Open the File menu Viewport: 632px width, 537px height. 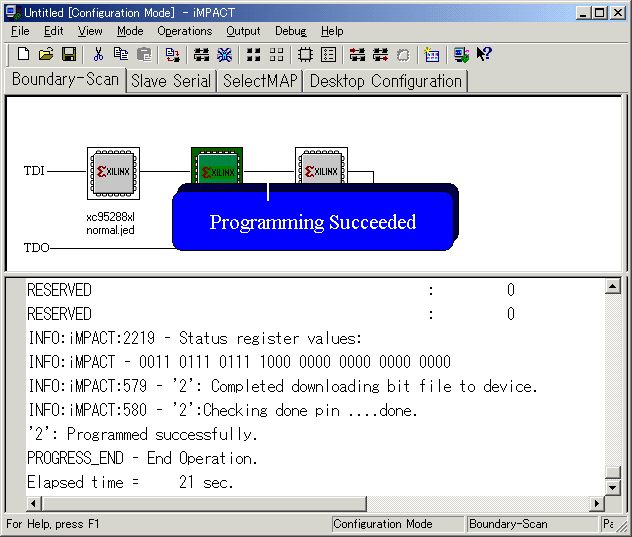tap(20, 31)
